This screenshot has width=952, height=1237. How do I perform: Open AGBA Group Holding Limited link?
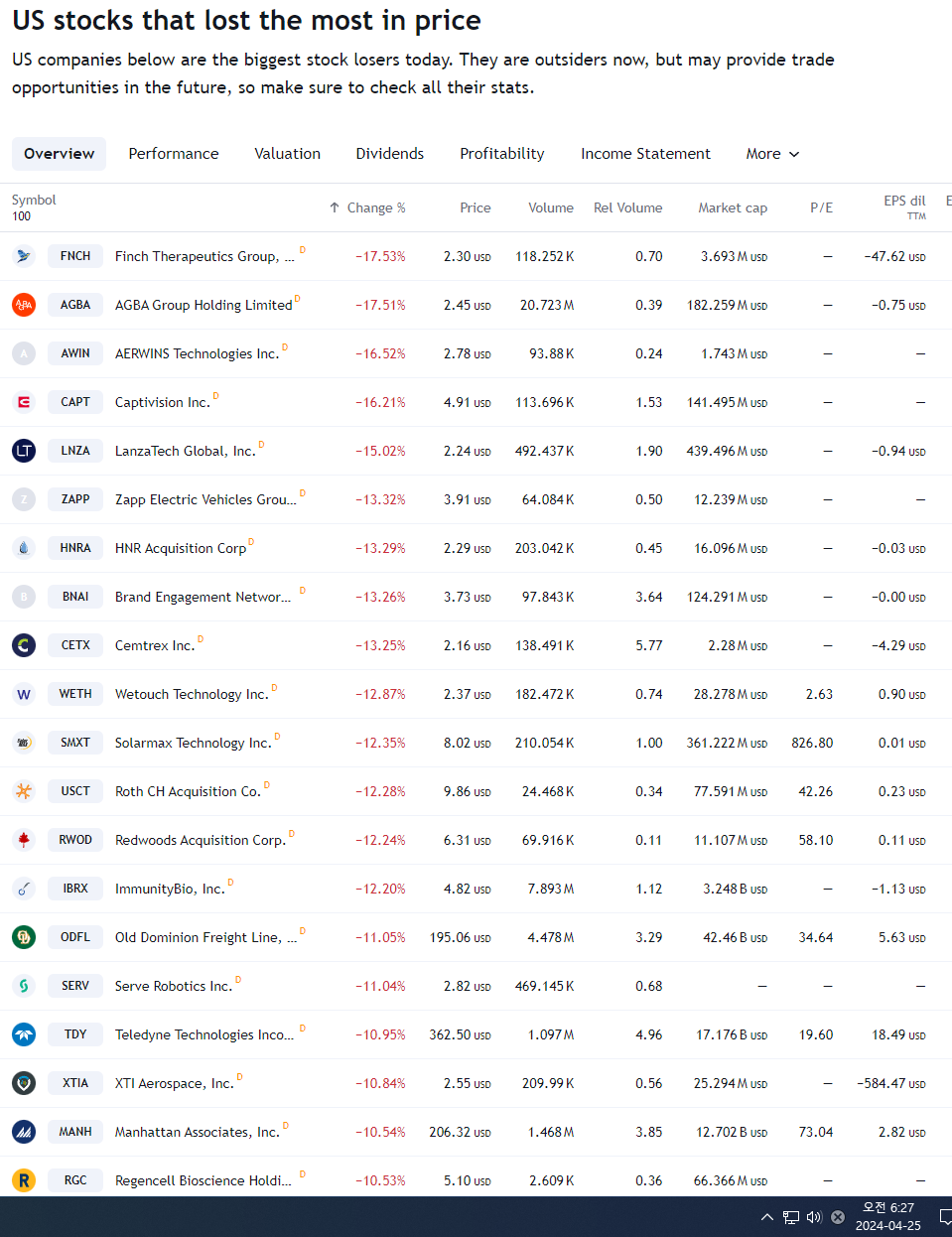click(204, 305)
